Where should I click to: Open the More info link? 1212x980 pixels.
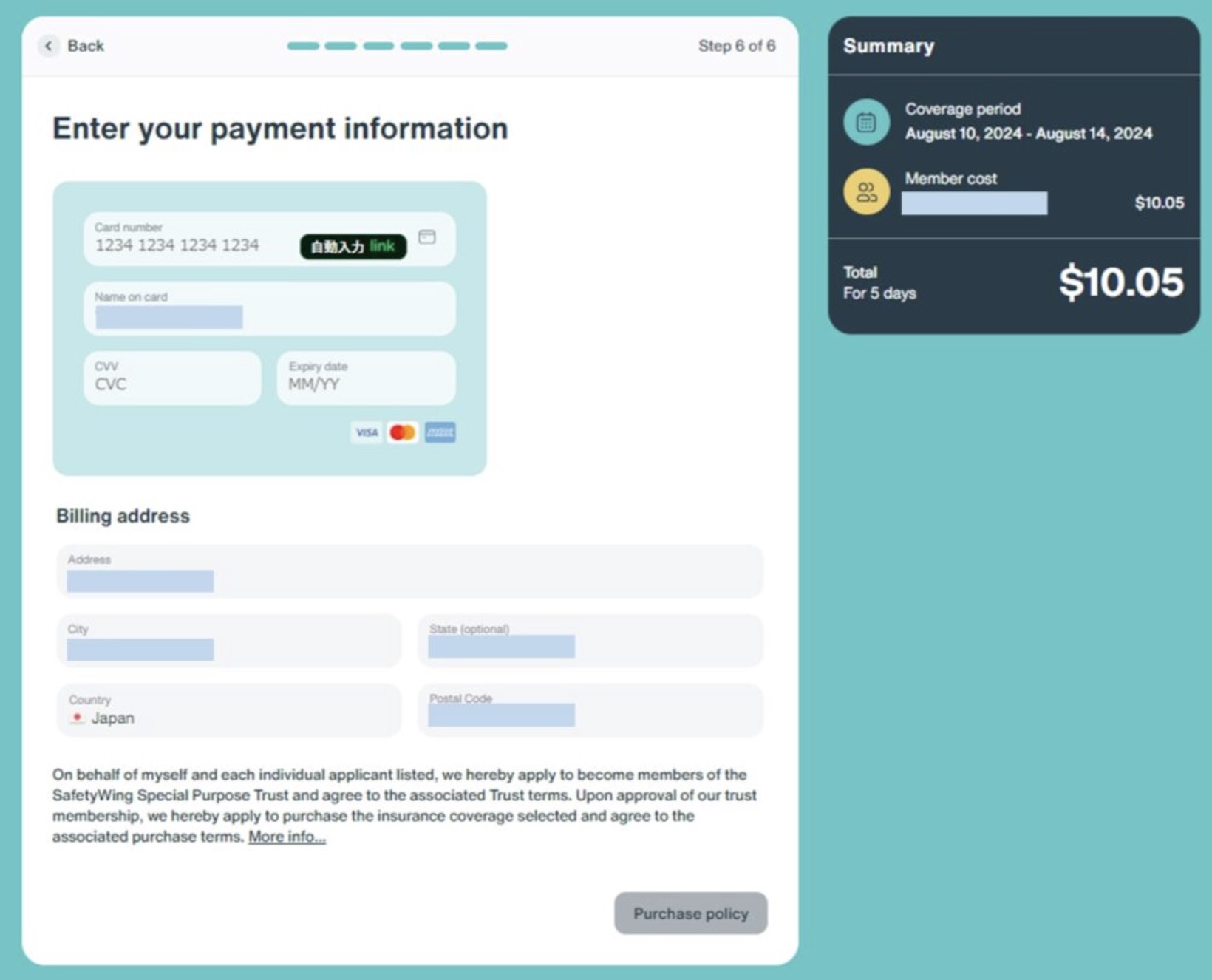pyautogui.click(x=287, y=837)
